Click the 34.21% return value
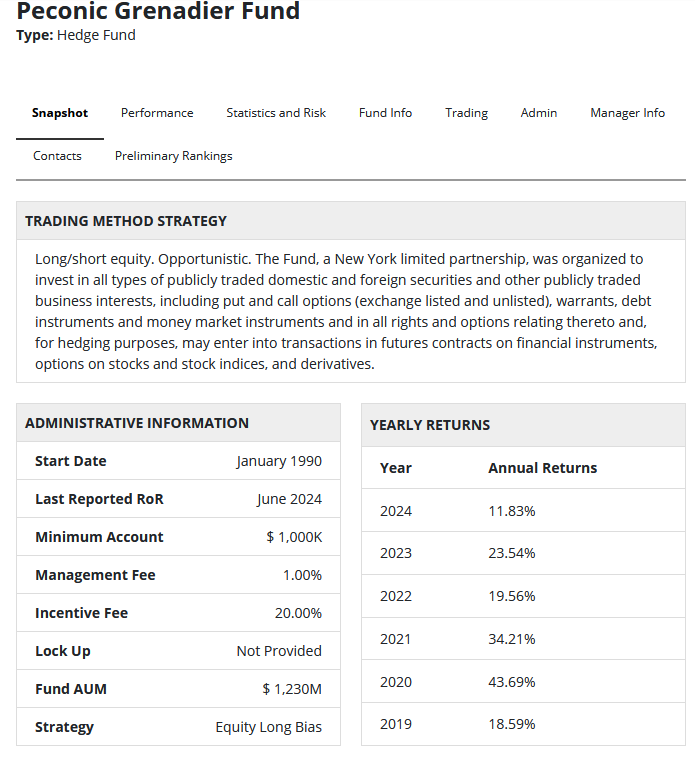The width and height of the screenshot is (695, 764). point(512,639)
